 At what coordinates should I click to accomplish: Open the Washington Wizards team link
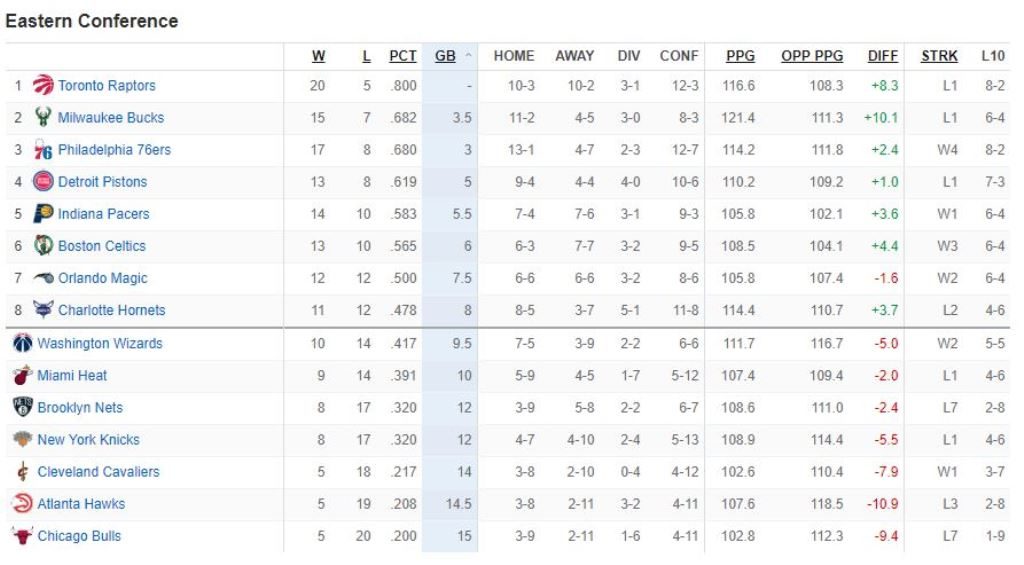click(99, 343)
